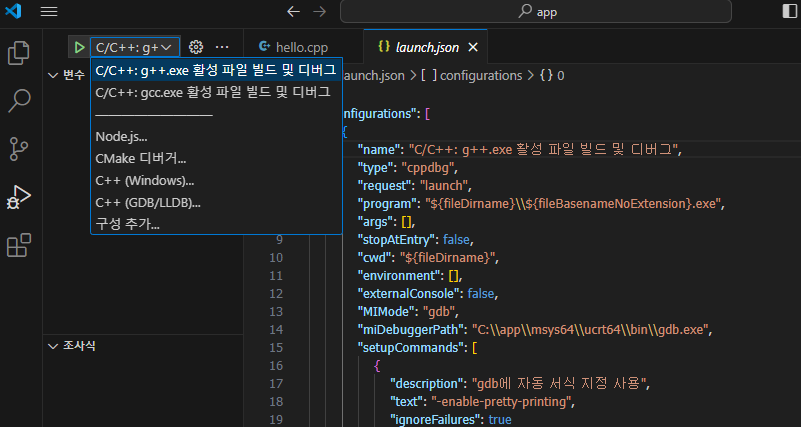Open the Explorer view in activity bar
Screen dimensions: 801x427
click(x=19, y=53)
